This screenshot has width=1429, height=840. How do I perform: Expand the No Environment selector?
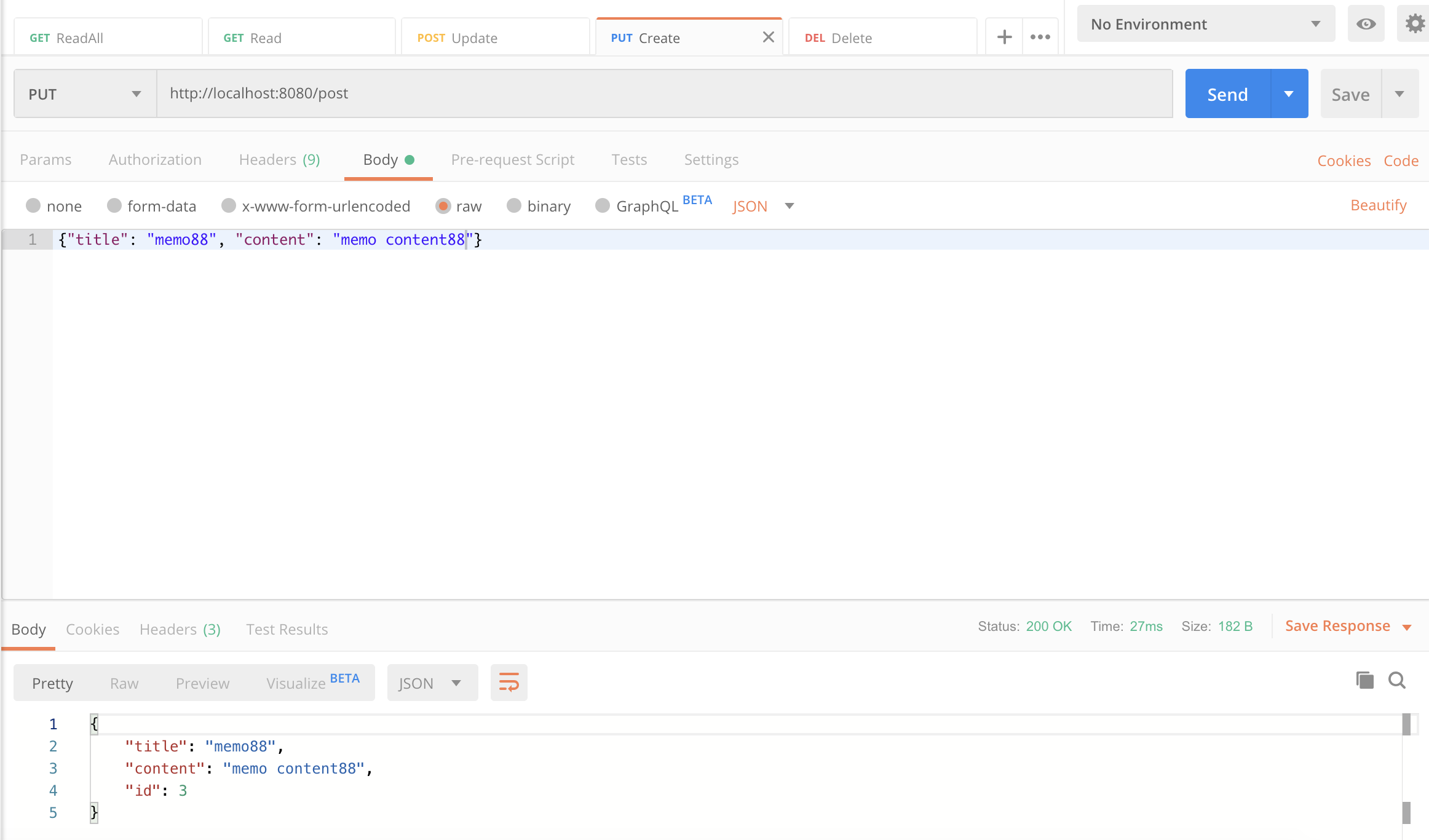[1205, 24]
